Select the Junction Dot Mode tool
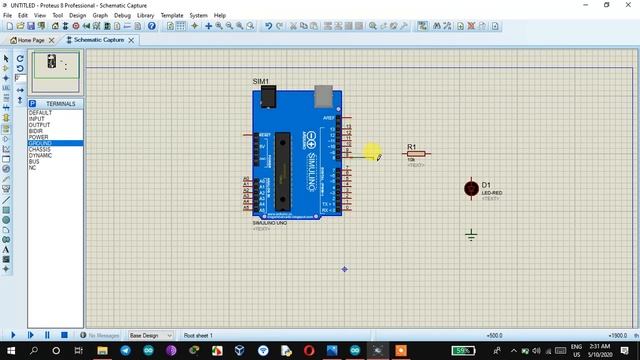640x360 pixels. coord(6,78)
